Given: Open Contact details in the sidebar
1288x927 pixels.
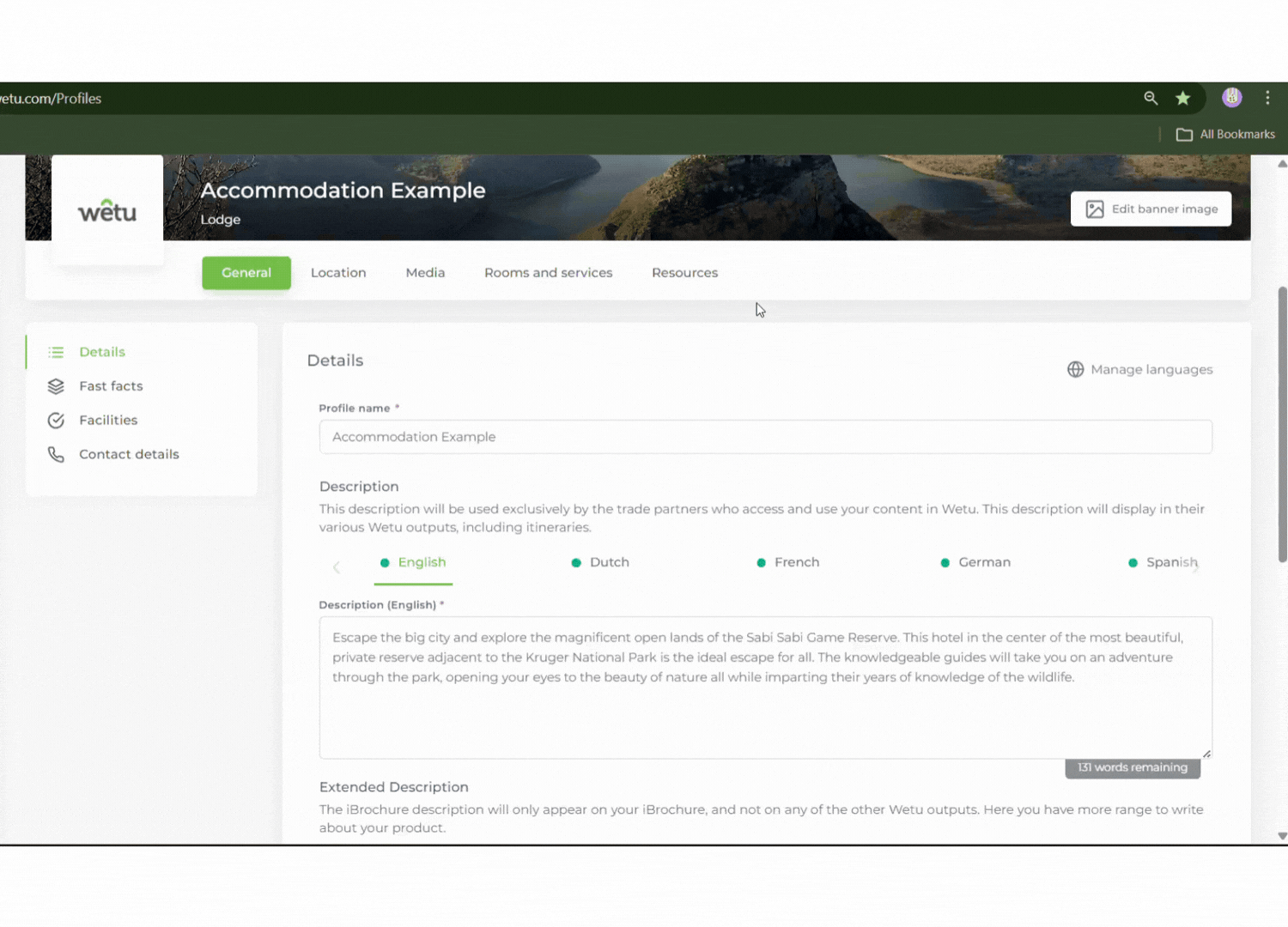Looking at the screenshot, I should [x=129, y=454].
